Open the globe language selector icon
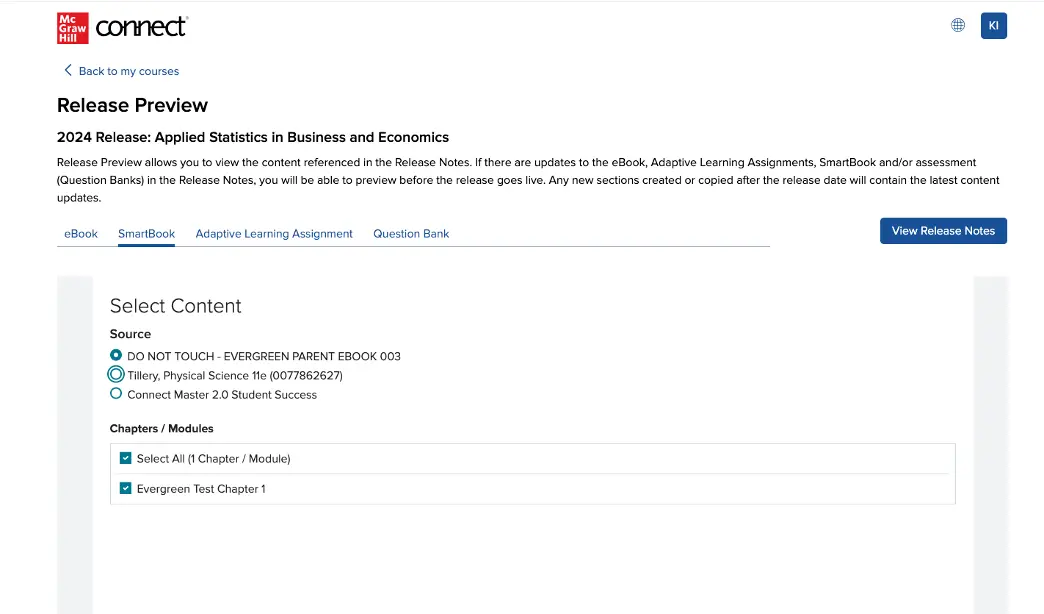 point(957,25)
